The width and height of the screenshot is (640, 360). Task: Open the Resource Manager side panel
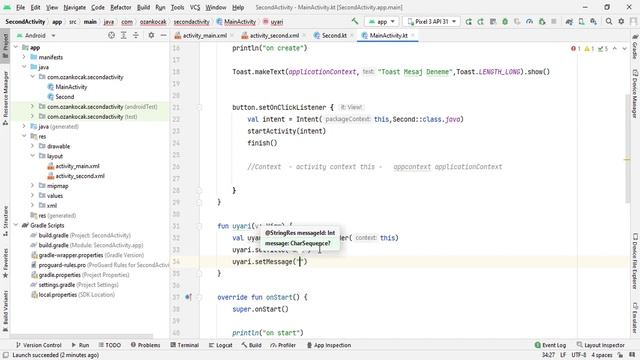point(5,98)
